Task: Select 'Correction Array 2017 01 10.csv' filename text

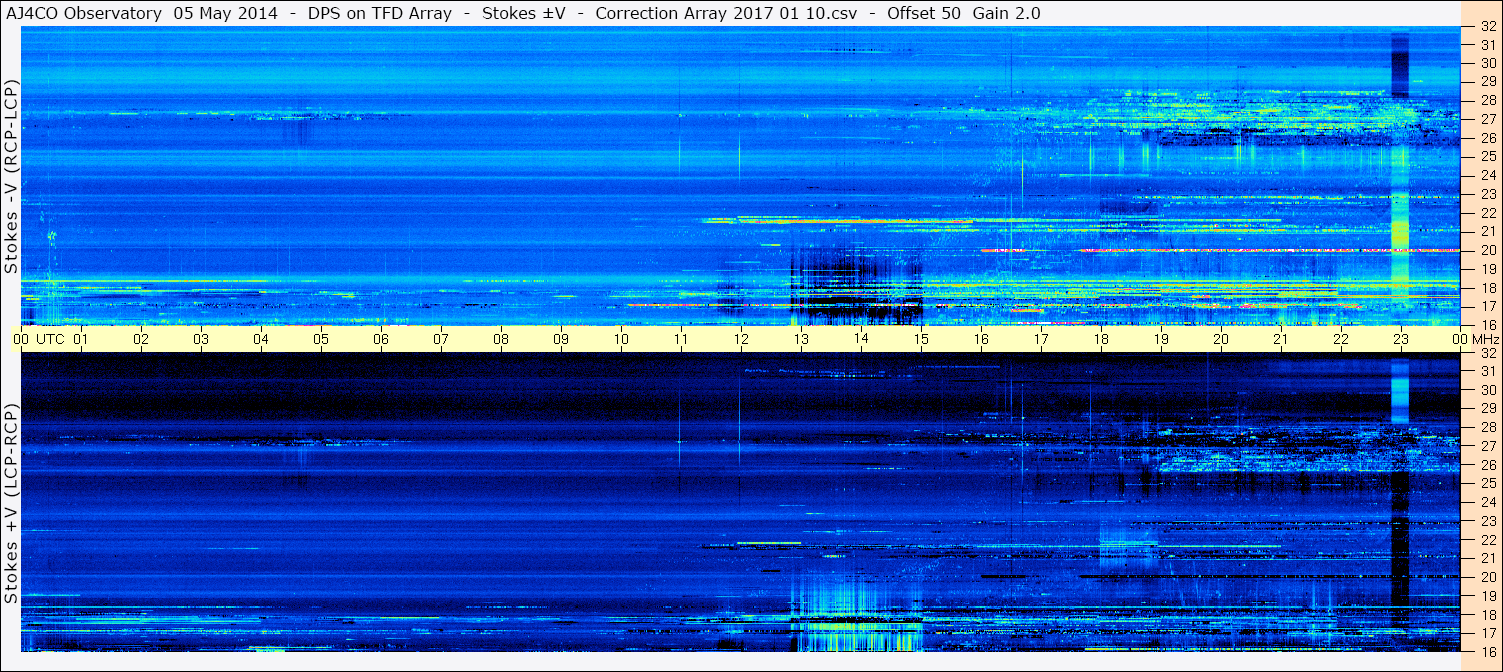Action: [727, 14]
